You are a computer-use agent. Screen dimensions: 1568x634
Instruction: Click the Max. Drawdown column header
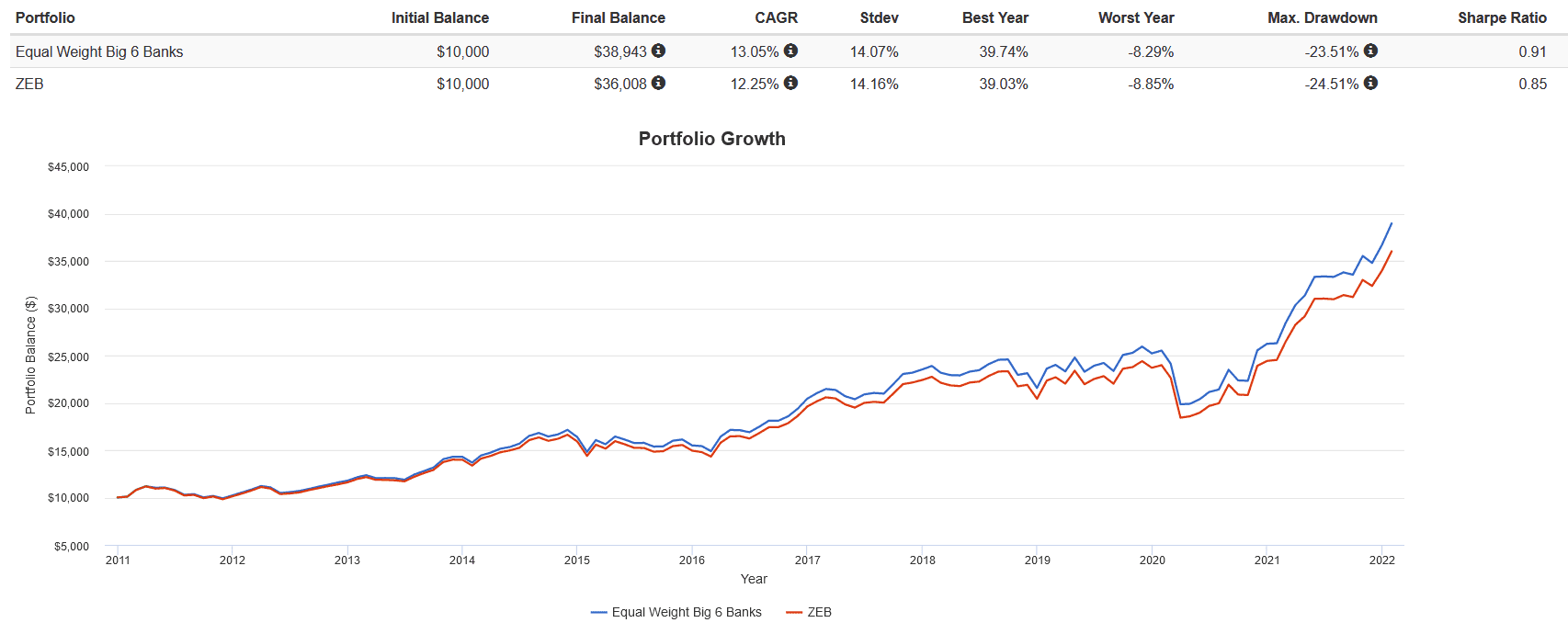point(1322,17)
